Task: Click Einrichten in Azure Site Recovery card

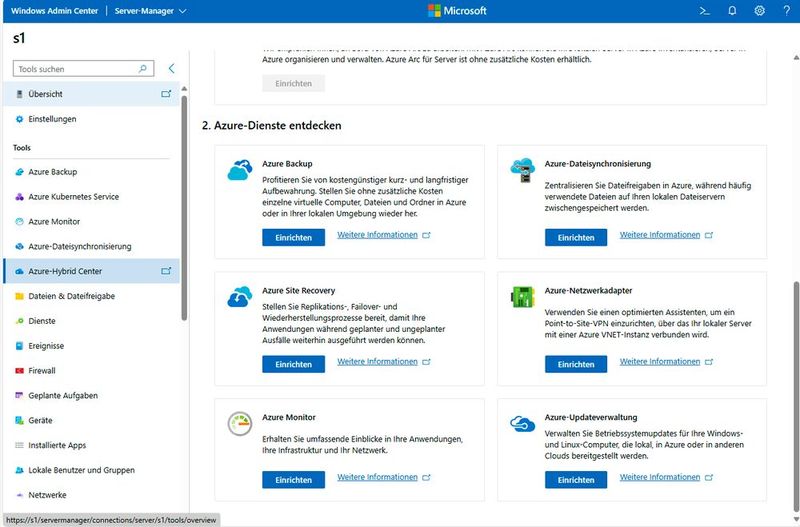Action: click(293, 364)
